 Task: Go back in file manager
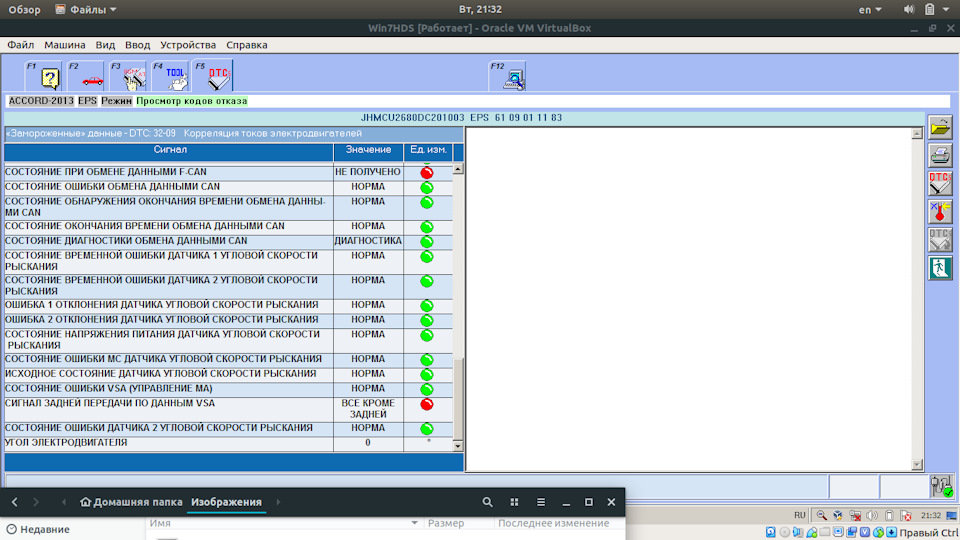(x=15, y=502)
